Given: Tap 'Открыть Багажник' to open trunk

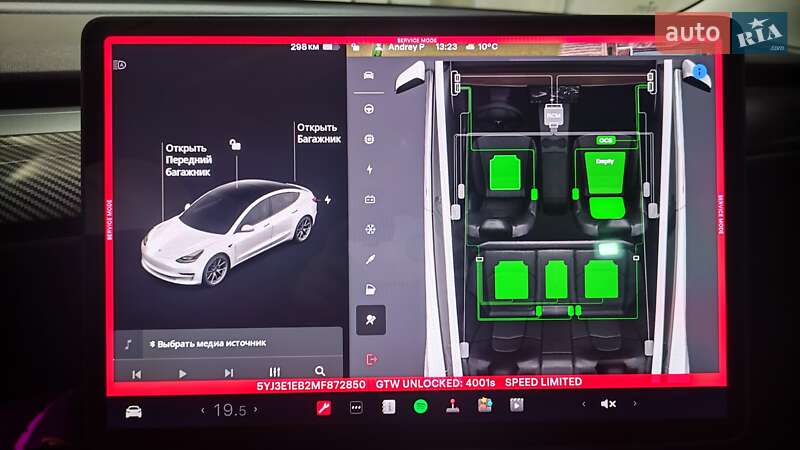Looking at the screenshot, I should click(319, 133).
